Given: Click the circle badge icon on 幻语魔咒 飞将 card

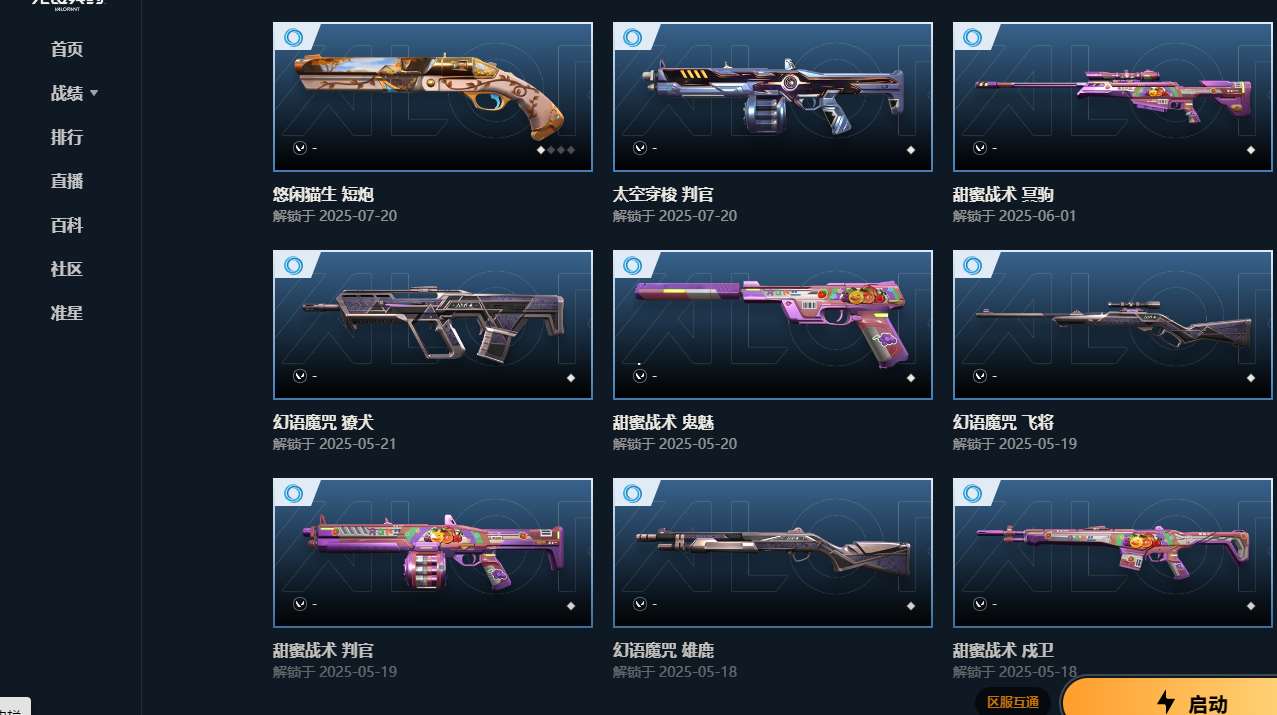Looking at the screenshot, I should (973, 265).
